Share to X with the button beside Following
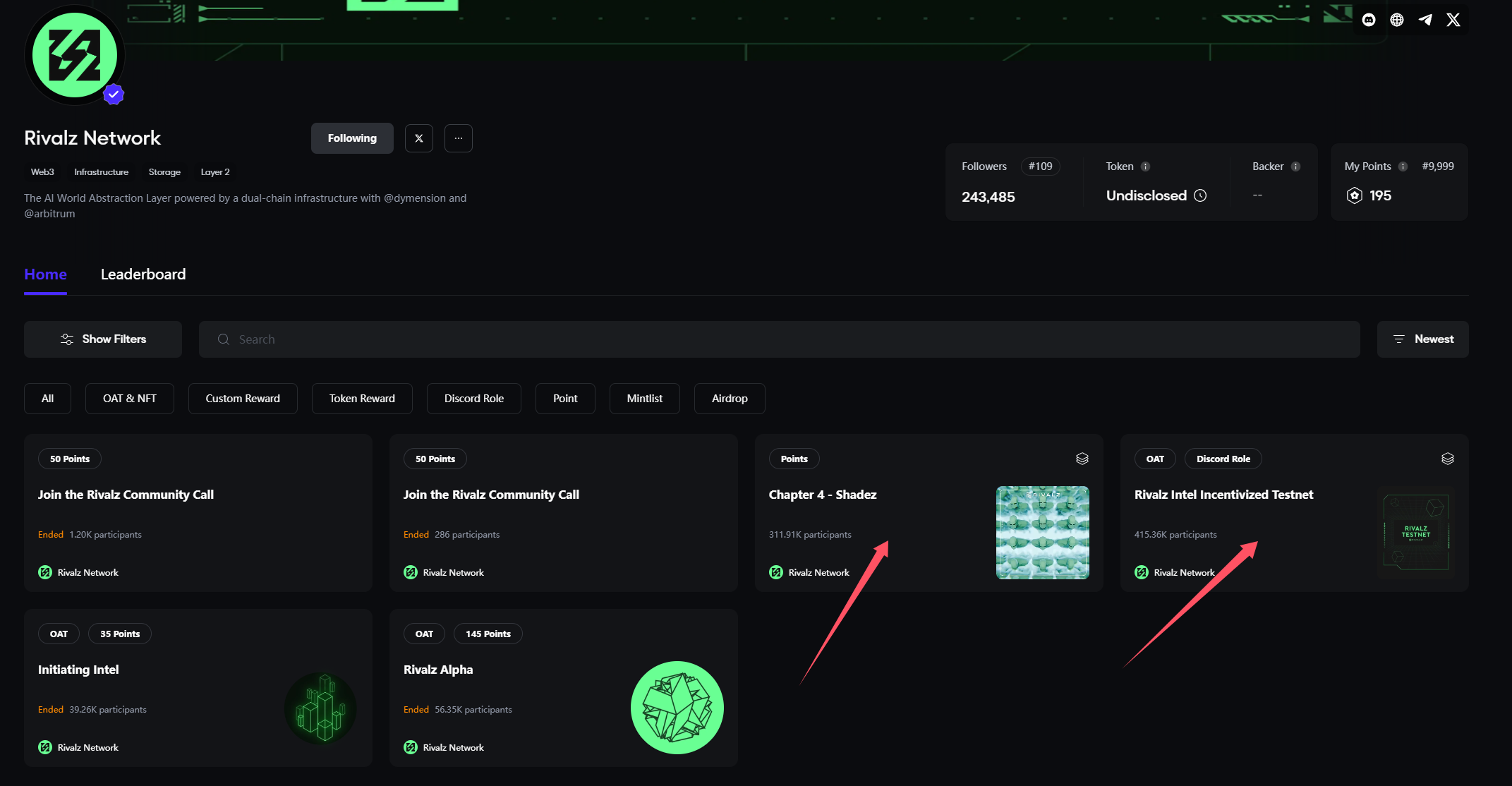Image resolution: width=1512 pixels, height=786 pixels. tap(419, 138)
